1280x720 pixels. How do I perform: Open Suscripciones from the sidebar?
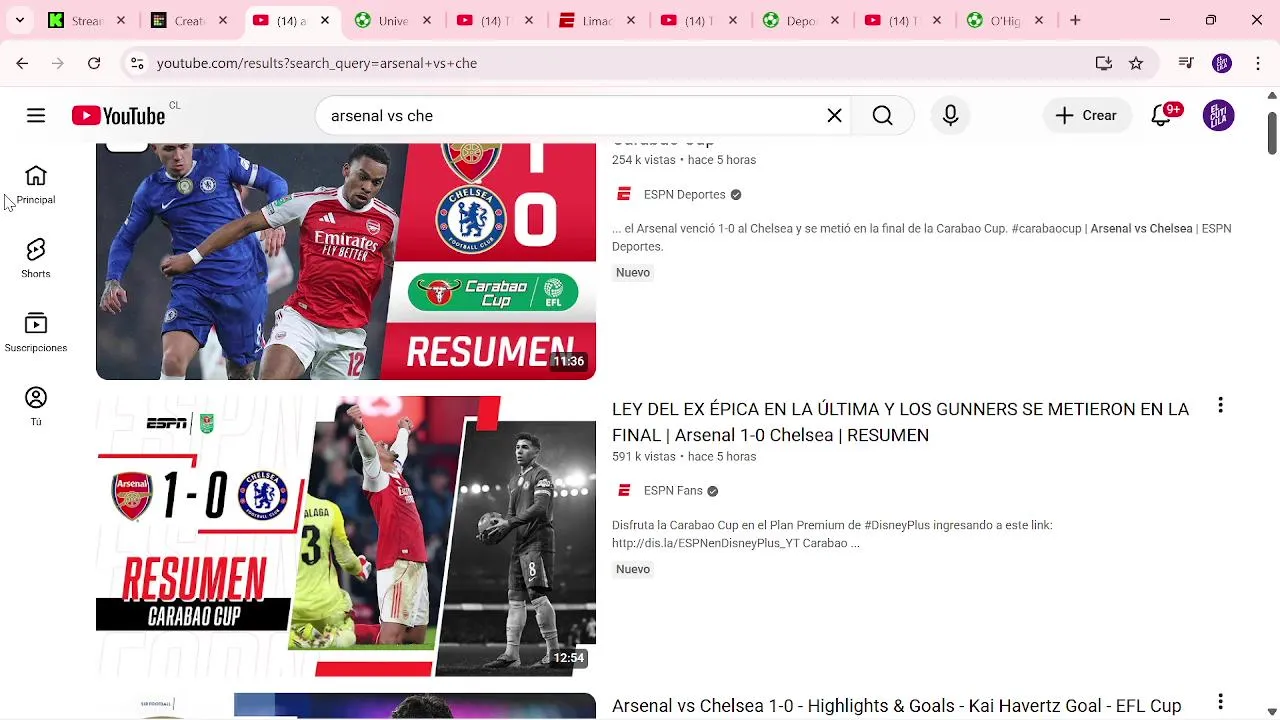(x=36, y=334)
